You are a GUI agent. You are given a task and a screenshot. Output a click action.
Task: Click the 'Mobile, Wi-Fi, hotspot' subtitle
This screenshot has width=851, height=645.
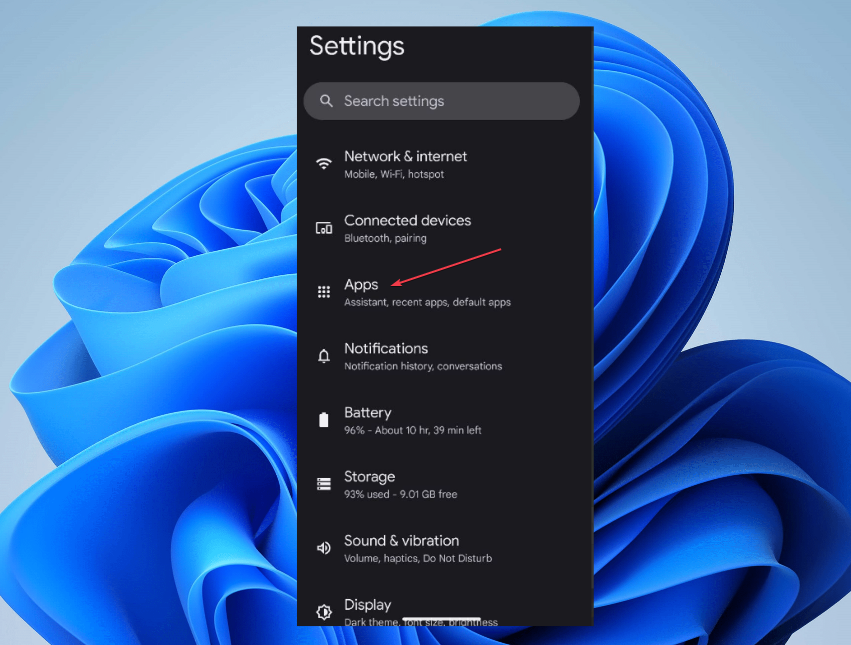click(x=394, y=174)
